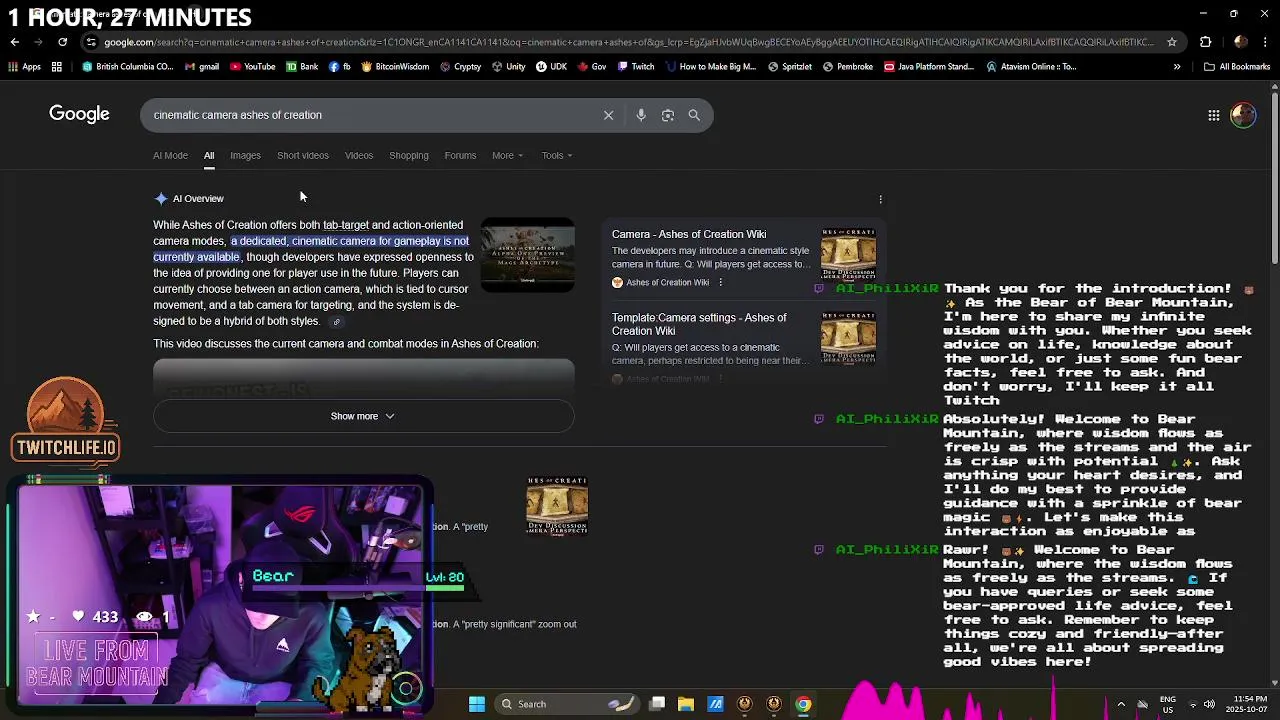Screen dimensions: 1280x720
Task: Open the Apps bookmark shortcut
Action: [25, 67]
